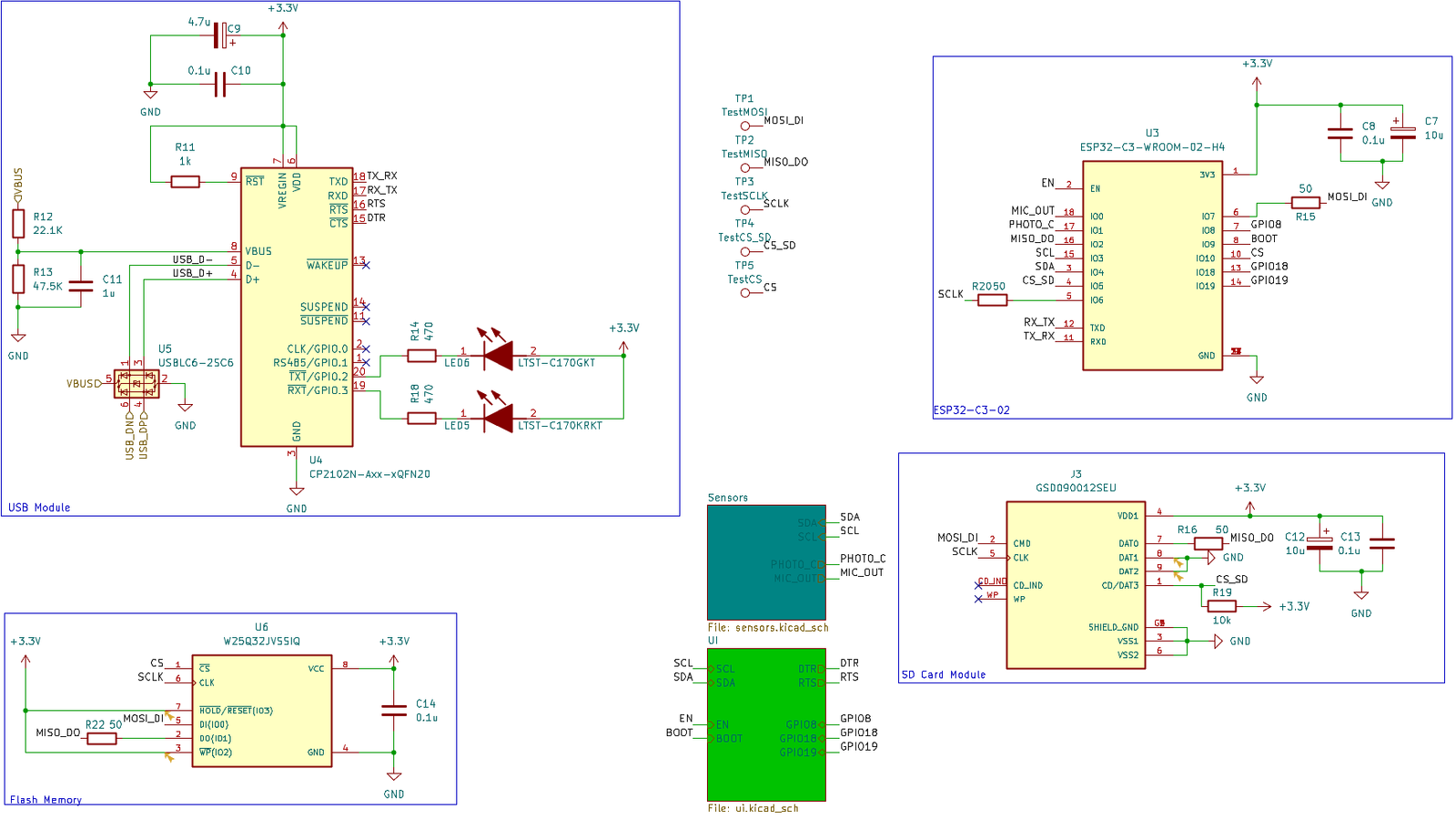The image size is (1456, 819).
Task: Select the ESP32-C3-WROOM U3 module symbol
Action: [1152, 266]
